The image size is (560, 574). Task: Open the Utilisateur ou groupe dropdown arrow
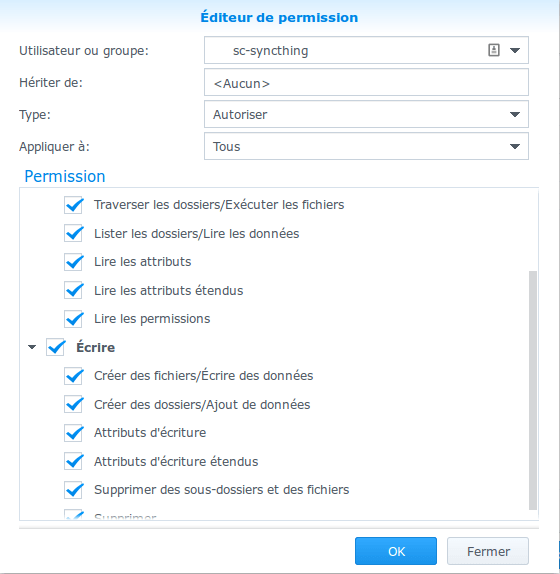[x=515, y=50]
